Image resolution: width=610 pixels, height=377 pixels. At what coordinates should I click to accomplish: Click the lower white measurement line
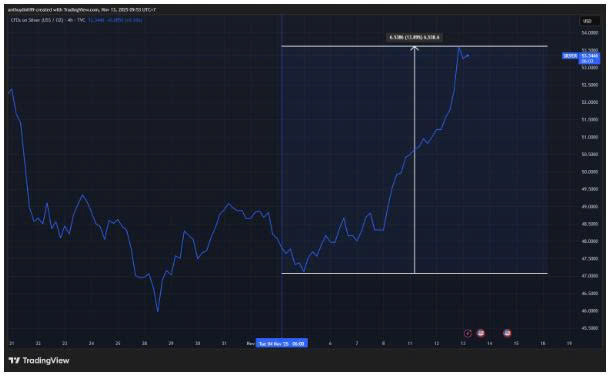(x=414, y=274)
